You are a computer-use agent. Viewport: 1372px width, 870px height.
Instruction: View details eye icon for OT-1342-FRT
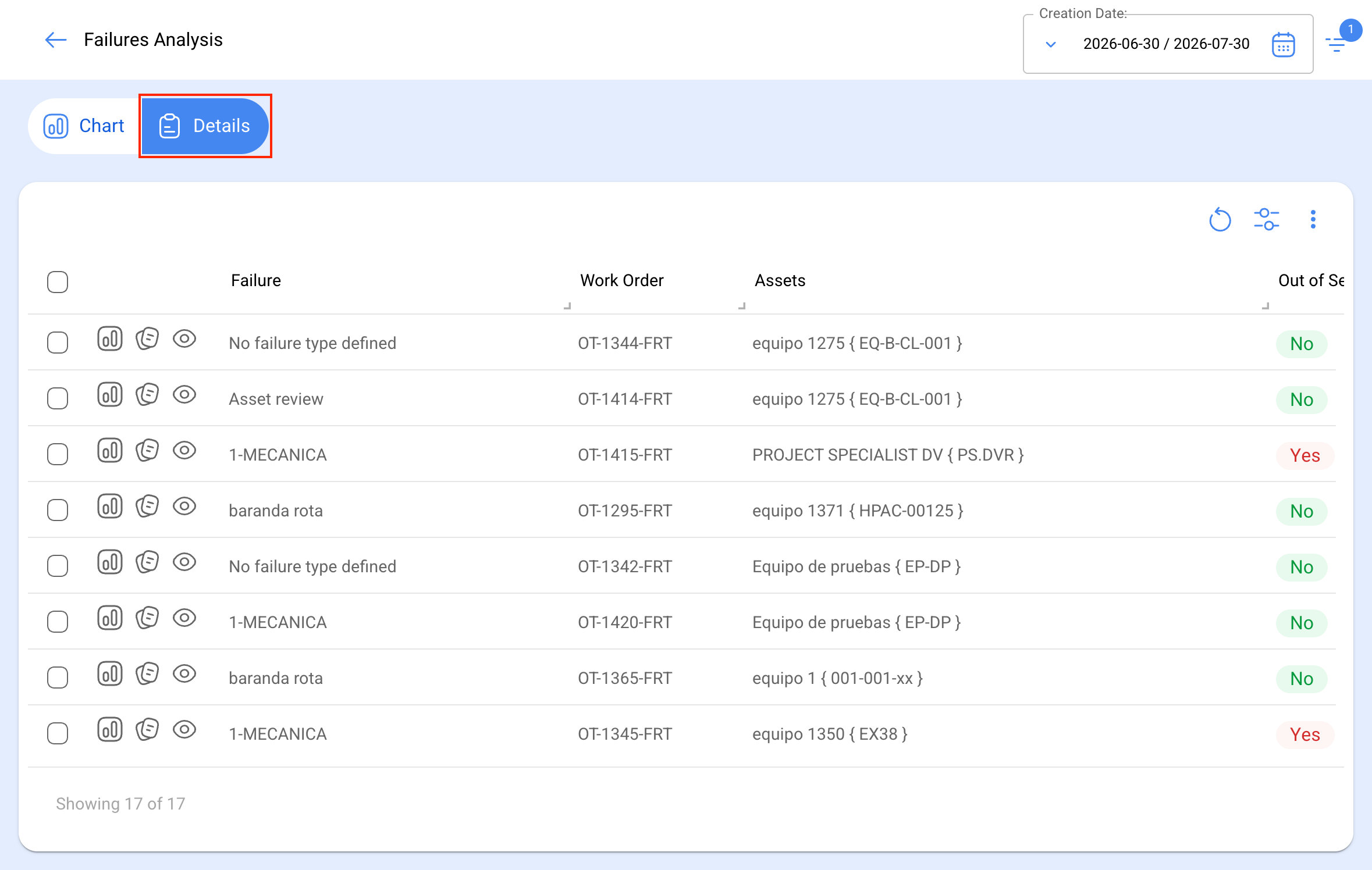(x=184, y=562)
